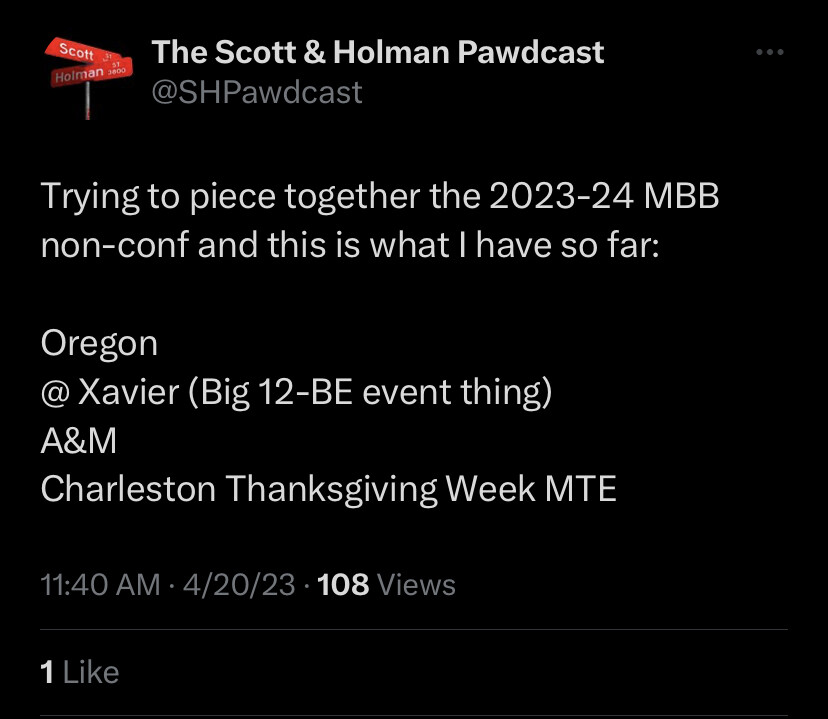Screen dimensions: 828x719
Task: Click the 4/20/23 post date
Action: [x=239, y=585]
